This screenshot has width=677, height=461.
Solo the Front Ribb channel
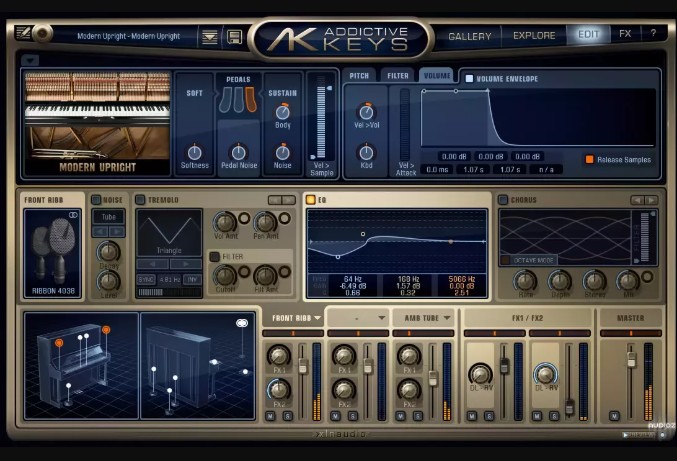click(x=288, y=416)
